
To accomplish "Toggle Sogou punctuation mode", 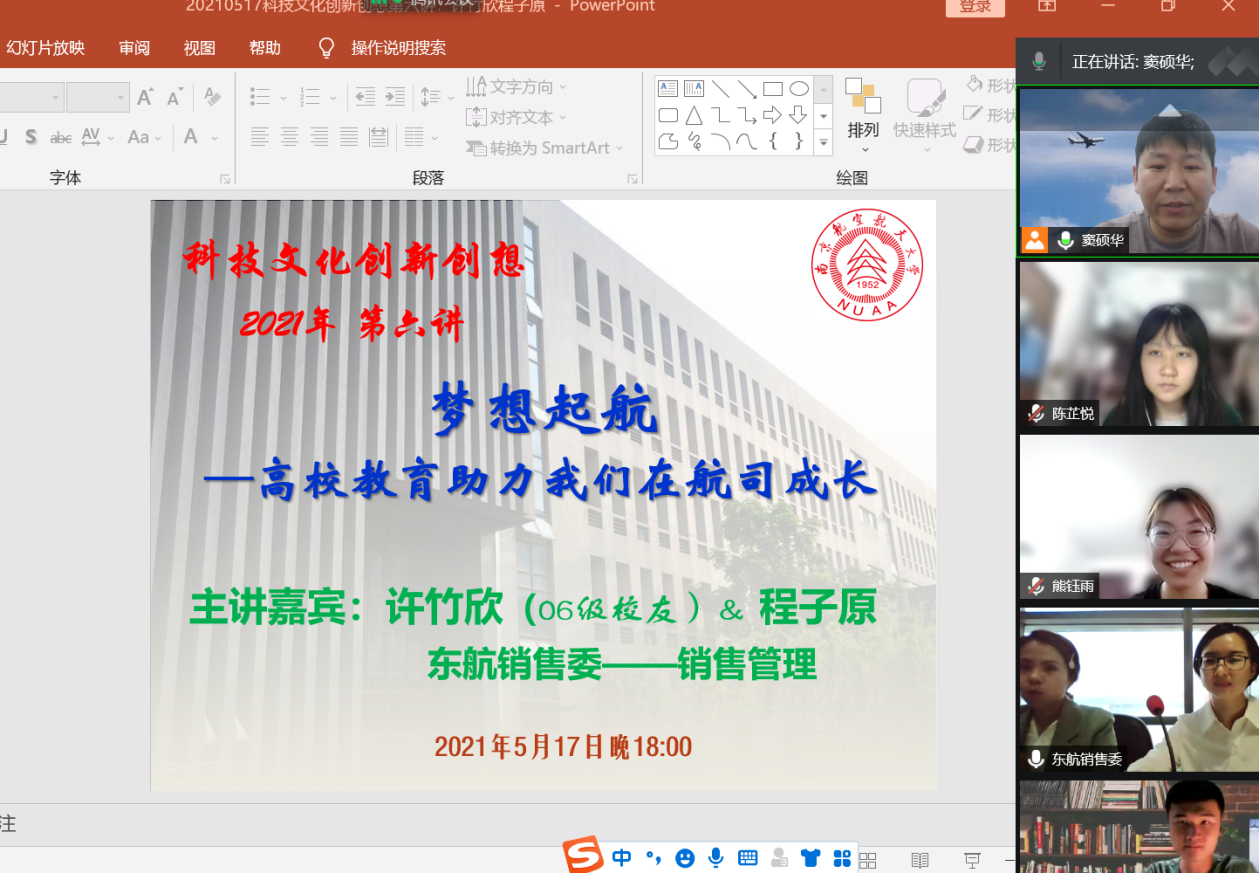I will [x=653, y=857].
